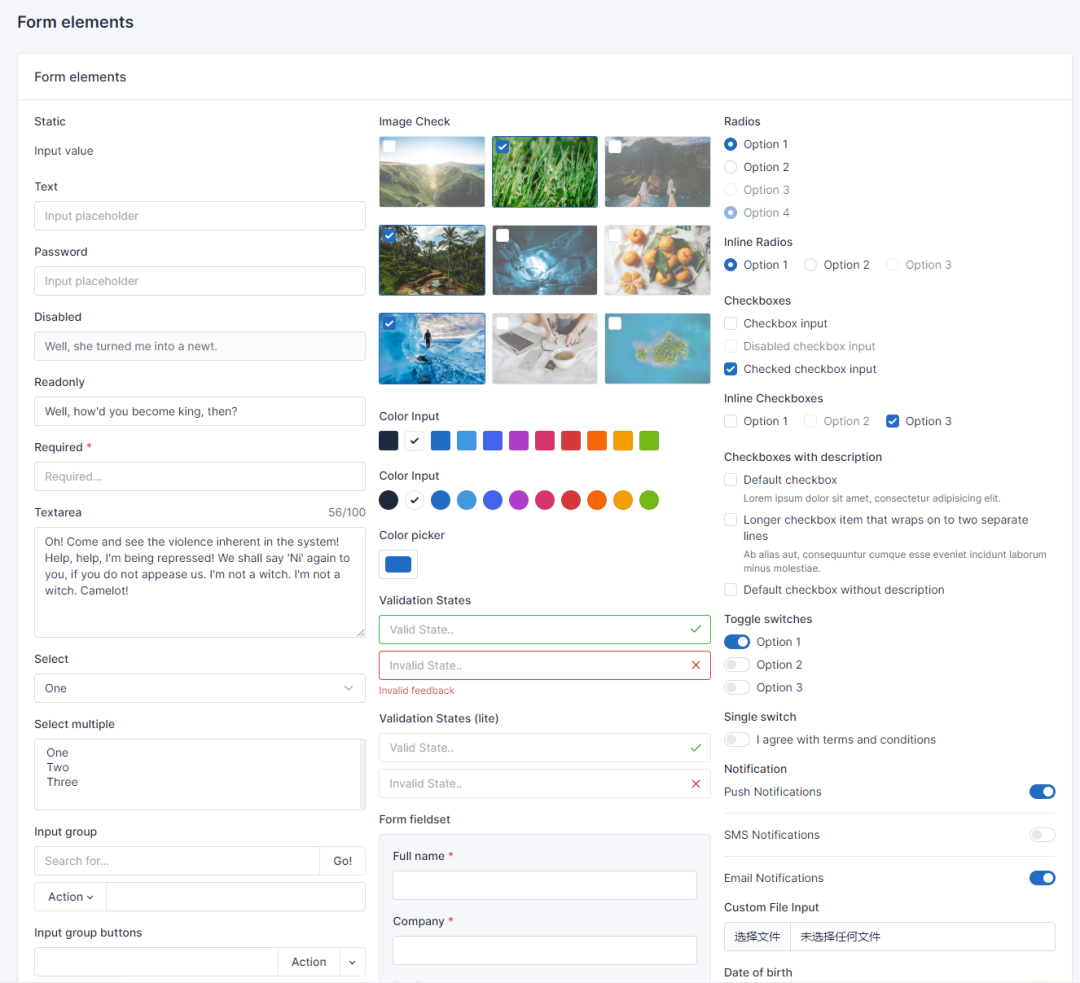Select the mountain valley sunrise image
The height and width of the screenshot is (983, 1080).
click(x=432, y=172)
